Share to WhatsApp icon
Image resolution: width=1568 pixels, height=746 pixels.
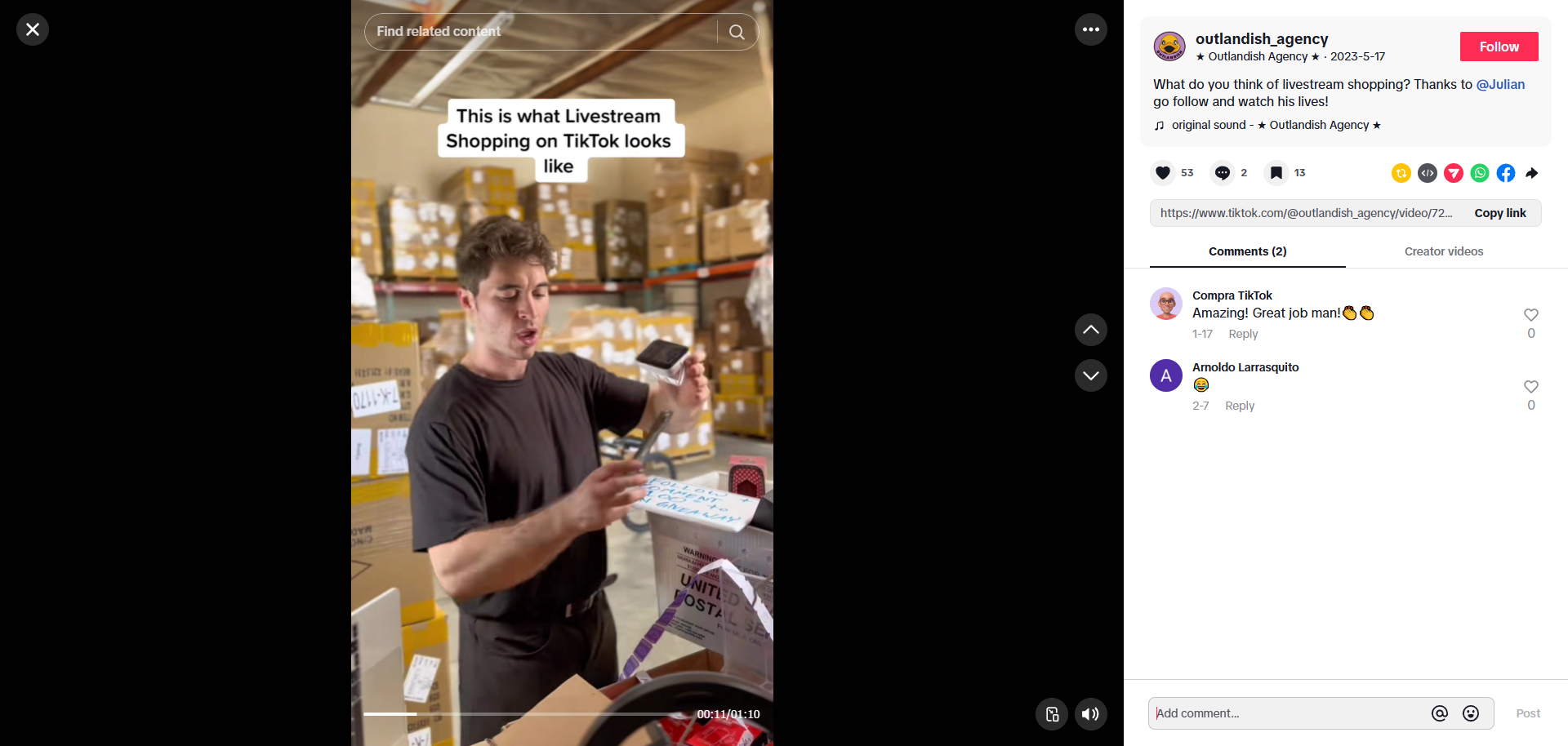point(1480,173)
